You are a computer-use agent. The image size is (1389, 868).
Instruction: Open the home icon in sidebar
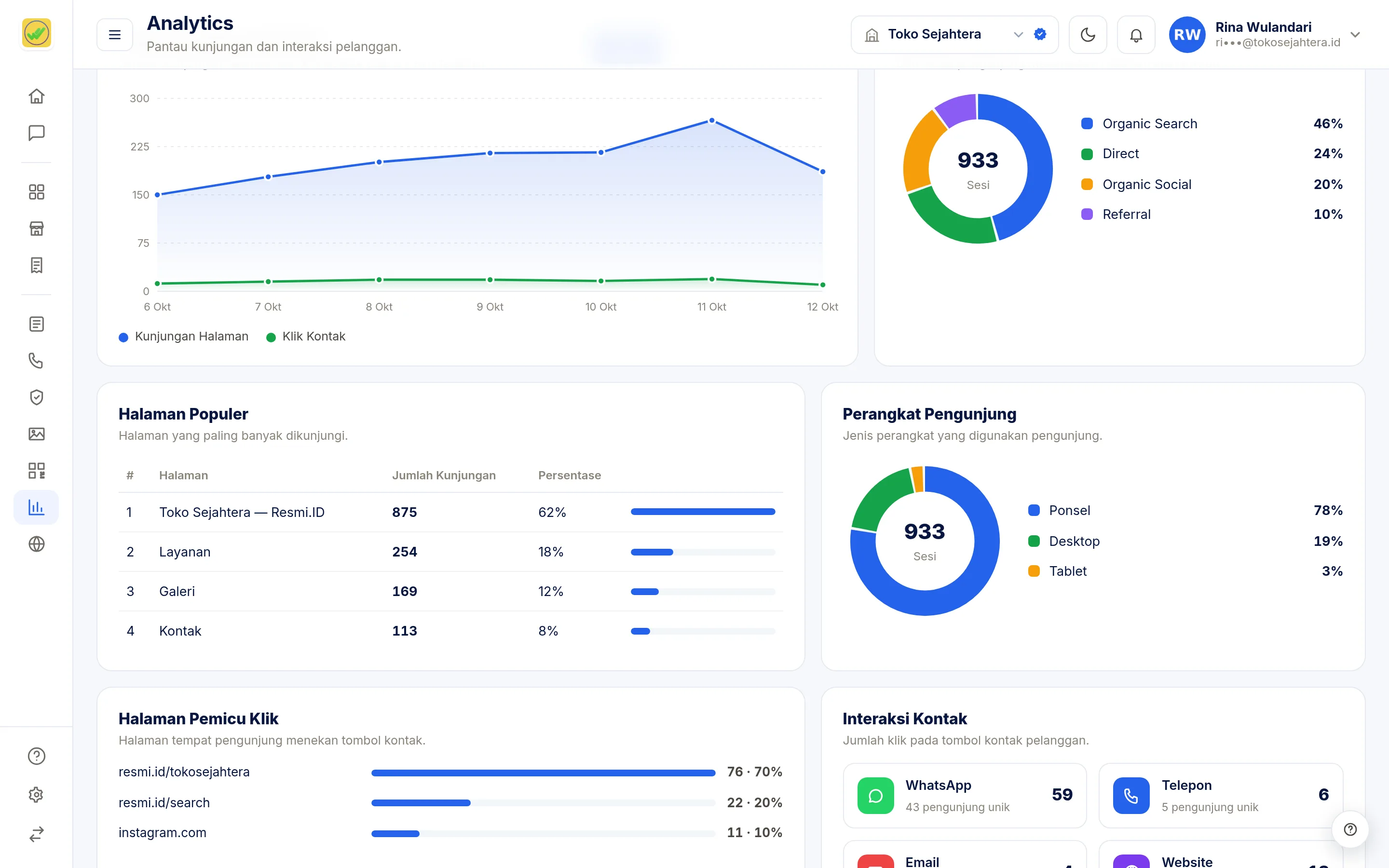point(36,96)
